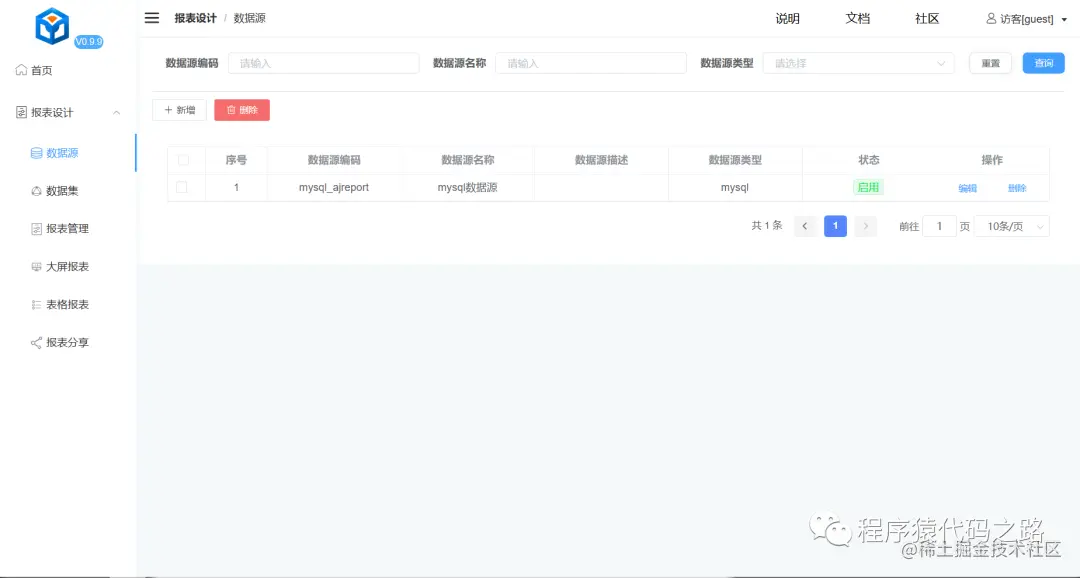This screenshot has height=578, width=1080.
Task: Click page number 1 button
Action: pyautogui.click(x=835, y=226)
